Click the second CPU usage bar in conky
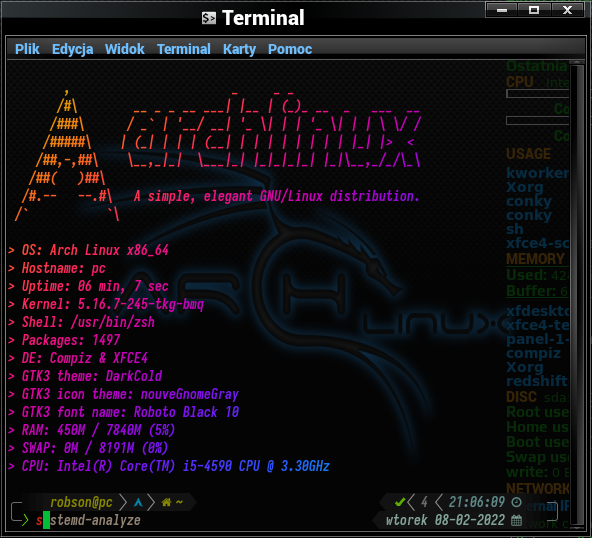 [x=538, y=120]
